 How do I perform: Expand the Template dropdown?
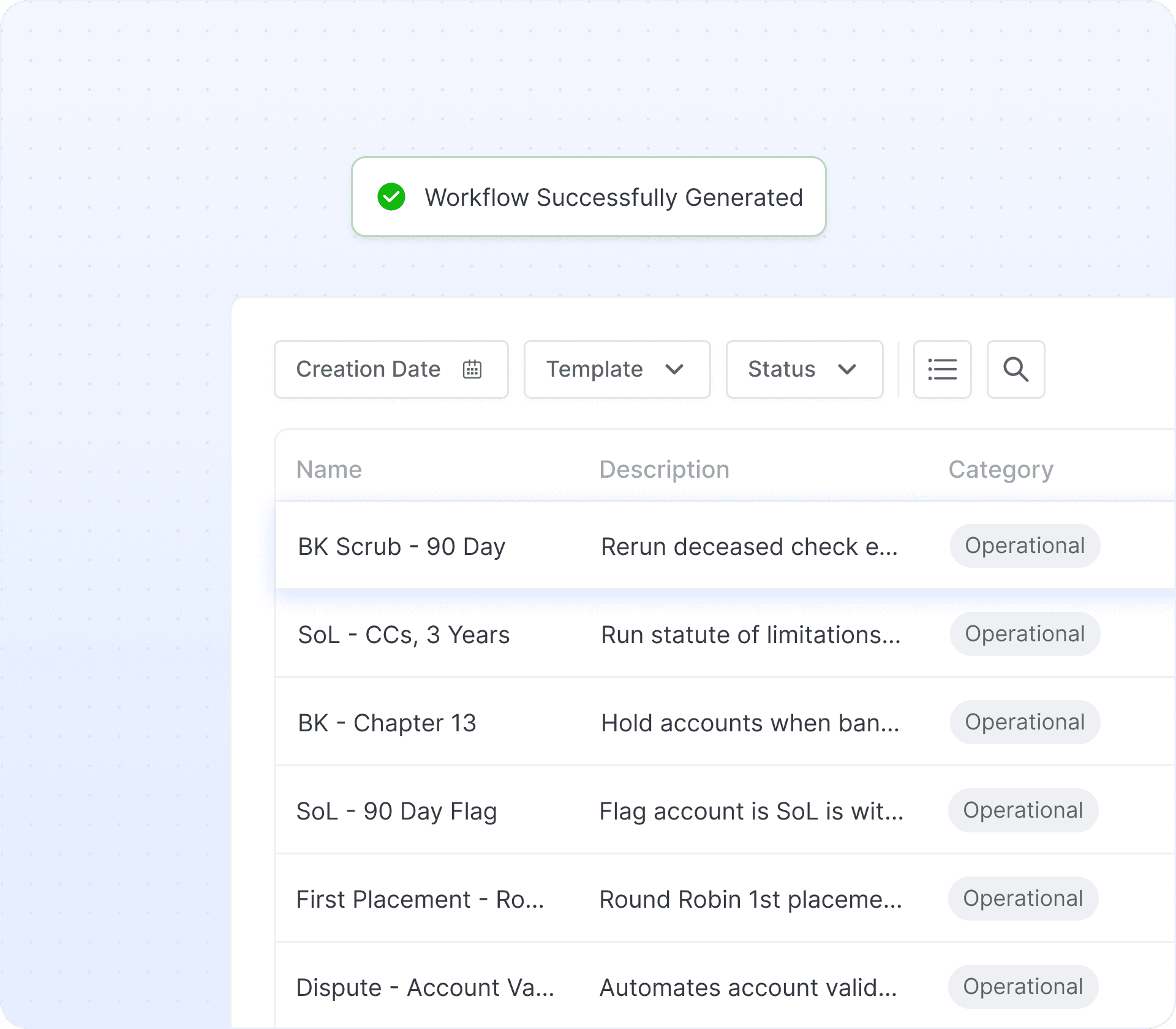[x=617, y=369]
